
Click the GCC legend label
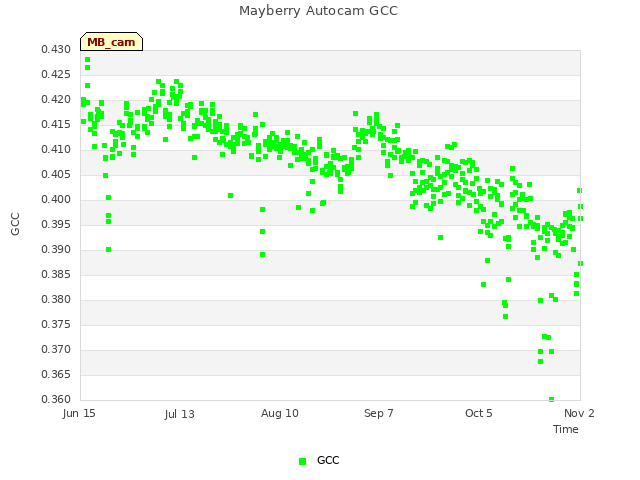point(328,460)
